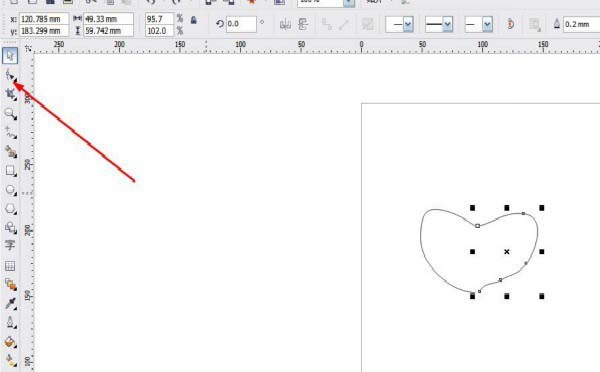Activate the Zoom magnifier tool
Viewport: 600px width, 372px height.
tap(10, 113)
